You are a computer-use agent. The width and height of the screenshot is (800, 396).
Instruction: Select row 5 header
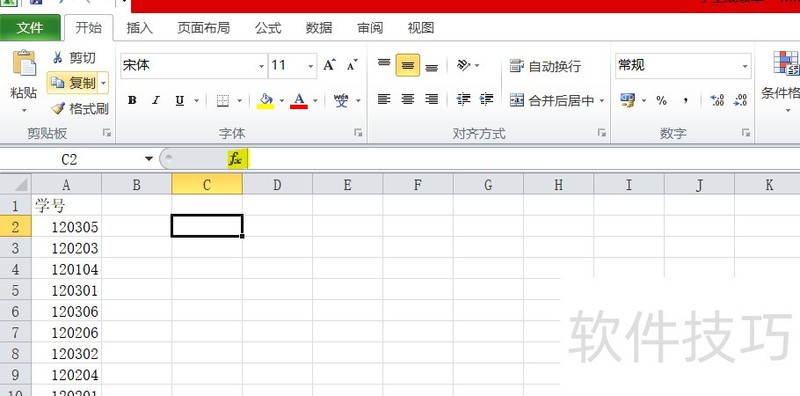click(15, 290)
